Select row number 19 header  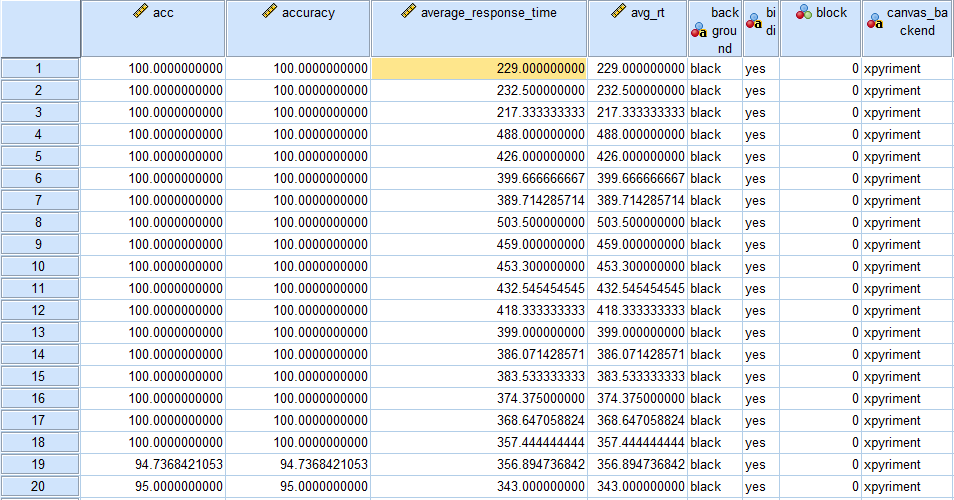40,464
